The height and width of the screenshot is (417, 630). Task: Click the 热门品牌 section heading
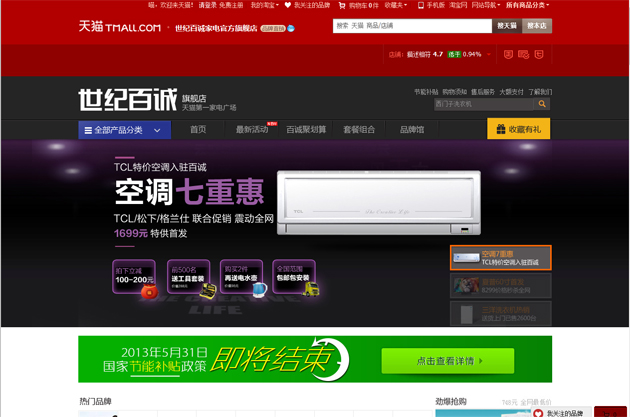(95, 401)
